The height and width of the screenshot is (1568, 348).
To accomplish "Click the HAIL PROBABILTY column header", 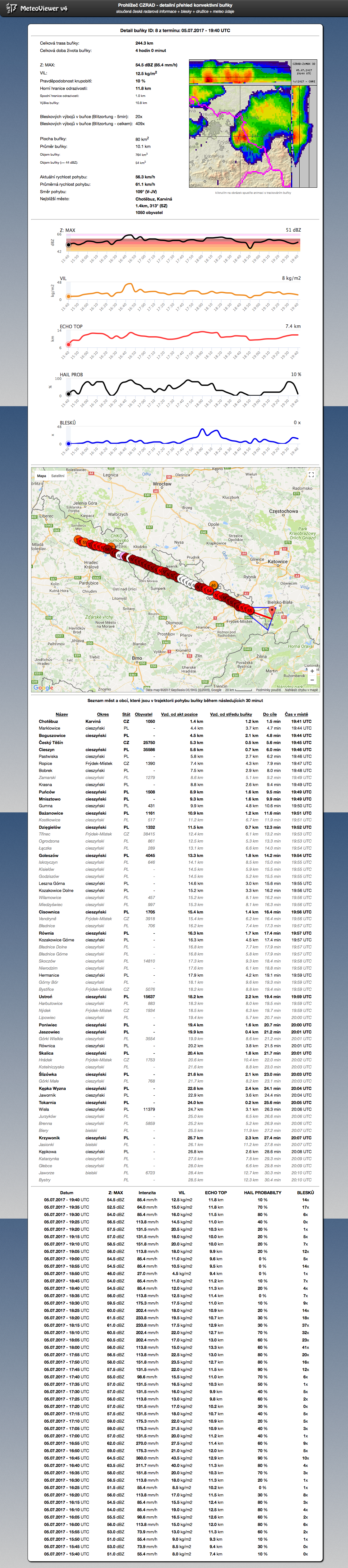I will [x=262, y=1193].
